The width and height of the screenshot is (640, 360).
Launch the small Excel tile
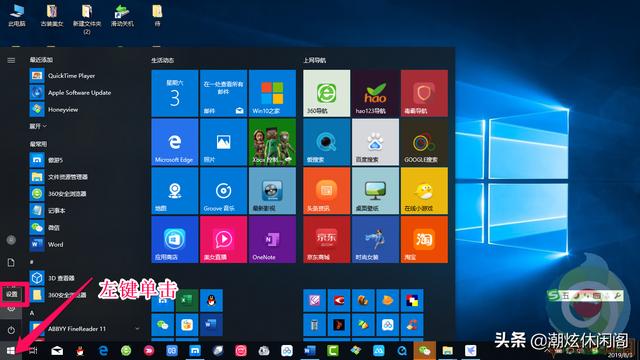(187, 300)
